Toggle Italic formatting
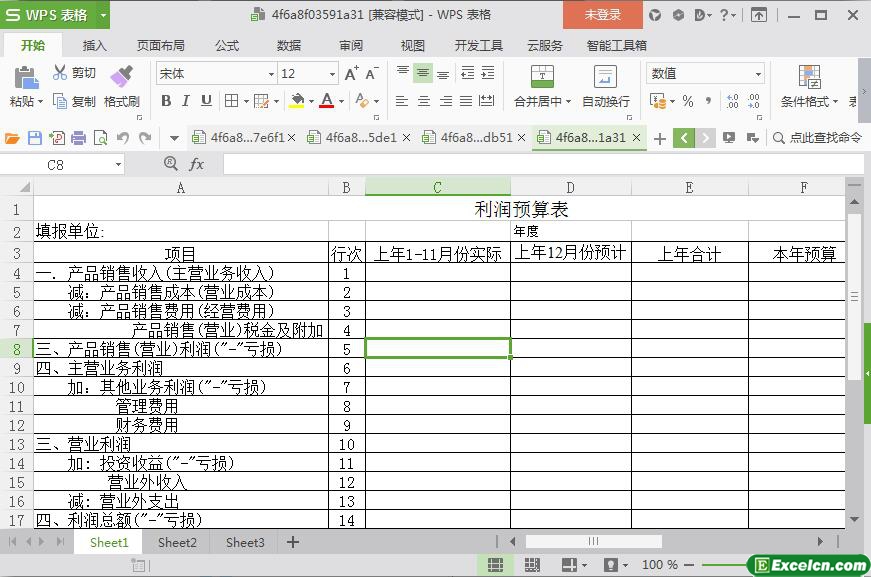871x577 pixels. coord(186,101)
